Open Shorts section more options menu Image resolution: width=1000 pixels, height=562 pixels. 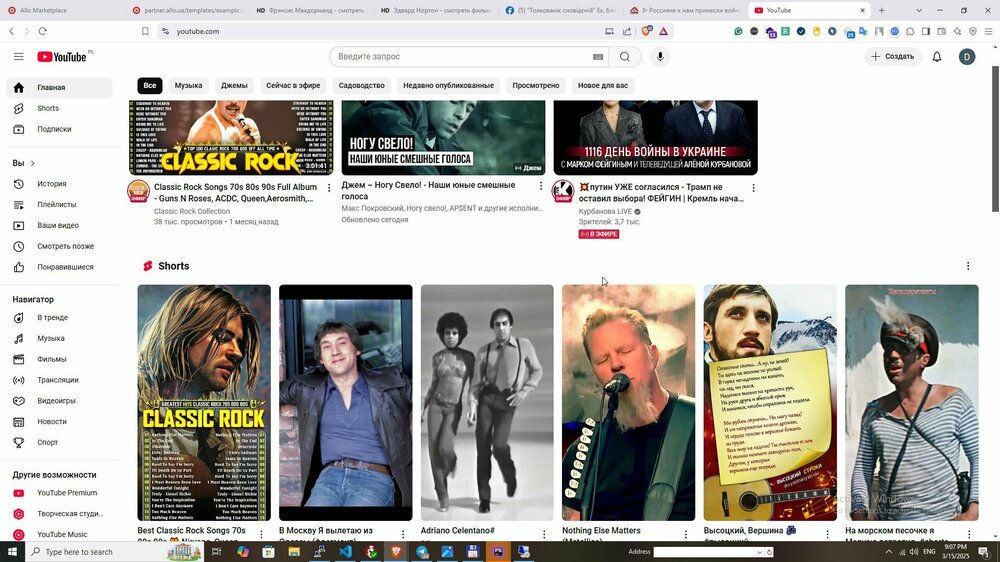pyautogui.click(x=967, y=266)
